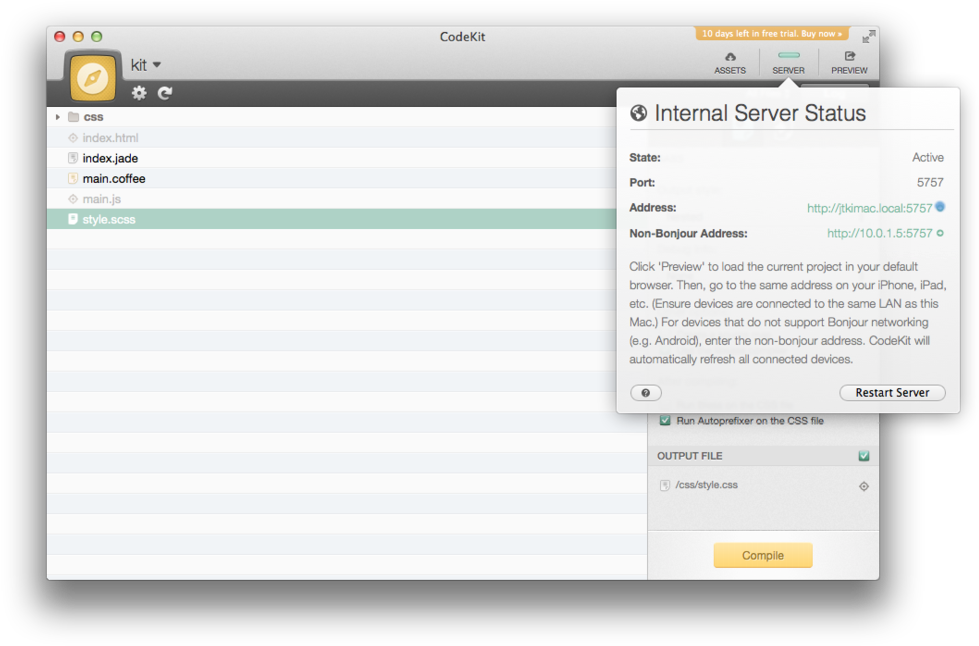Screen dimensions: 979x646
Task: Click the help question mark button
Action: pos(646,392)
